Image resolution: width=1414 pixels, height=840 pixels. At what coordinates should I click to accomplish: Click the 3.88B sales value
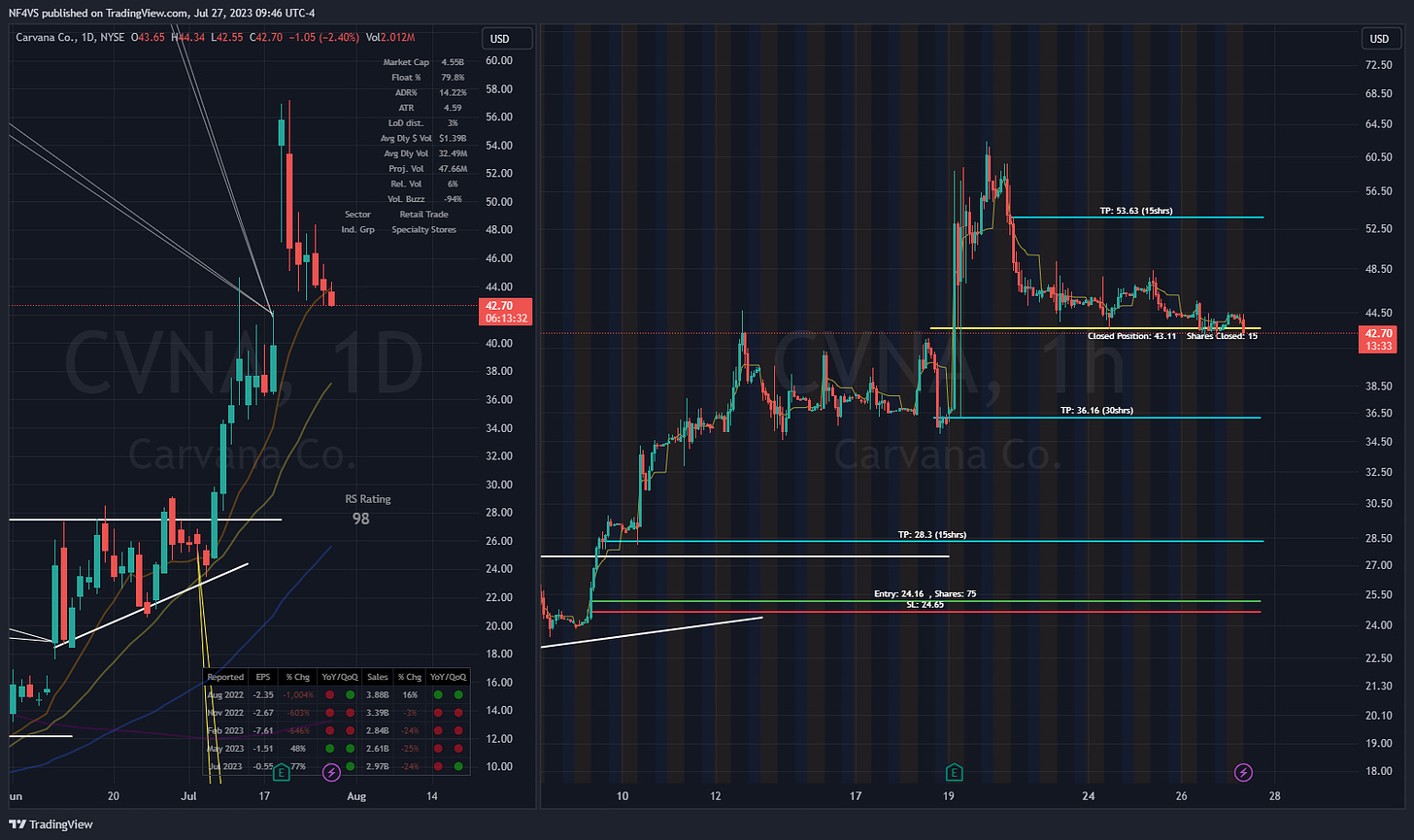click(x=376, y=694)
